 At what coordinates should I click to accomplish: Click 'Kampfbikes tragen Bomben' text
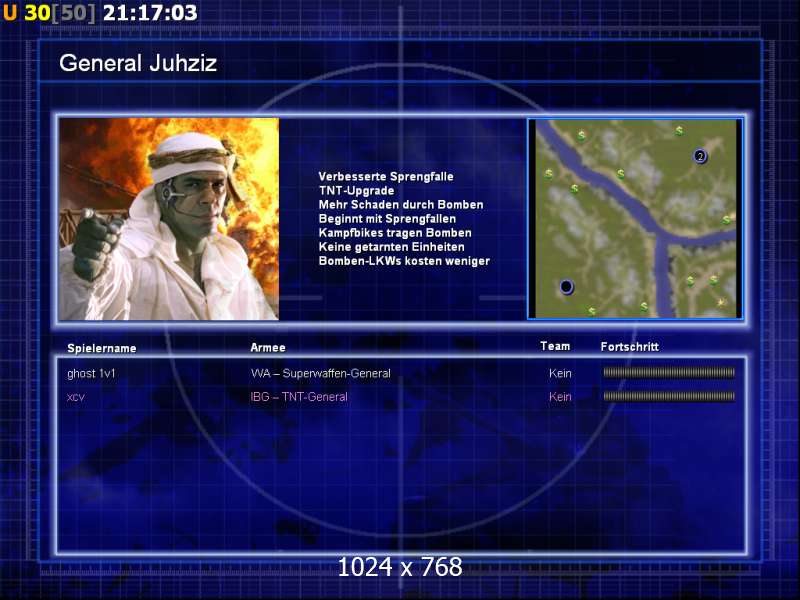pos(395,233)
